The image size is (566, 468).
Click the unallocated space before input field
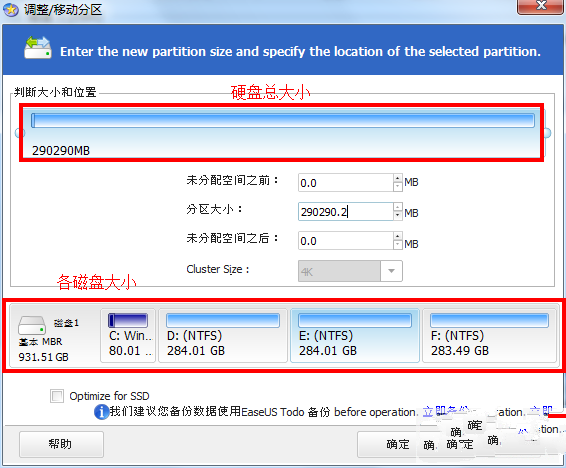pyautogui.click(x=345, y=183)
